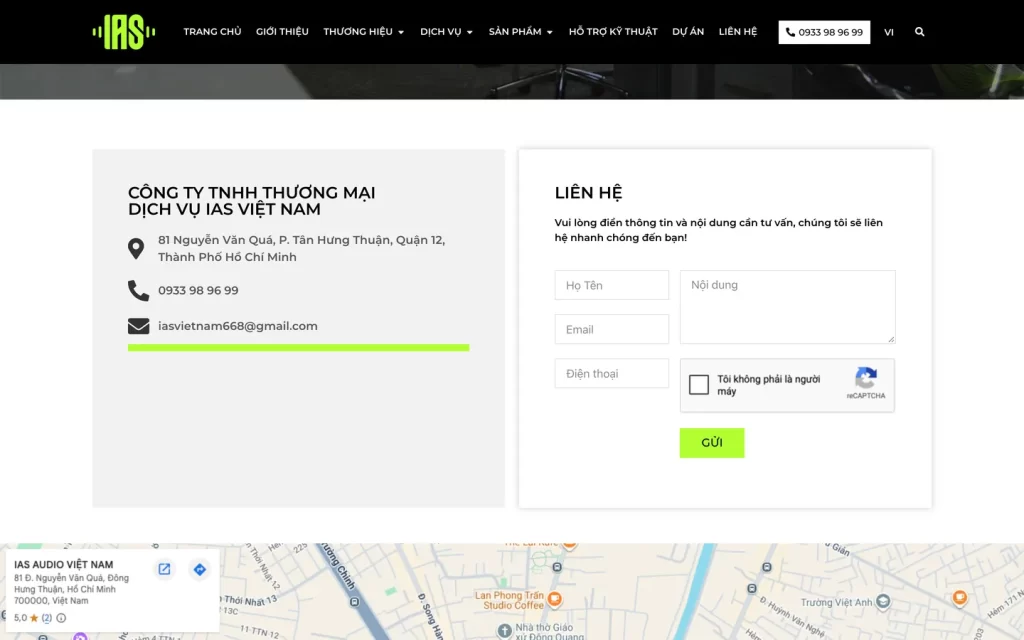Viewport: 1024px width, 640px height.
Task: Focus the Điện thoại input field
Action: [x=611, y=374]
